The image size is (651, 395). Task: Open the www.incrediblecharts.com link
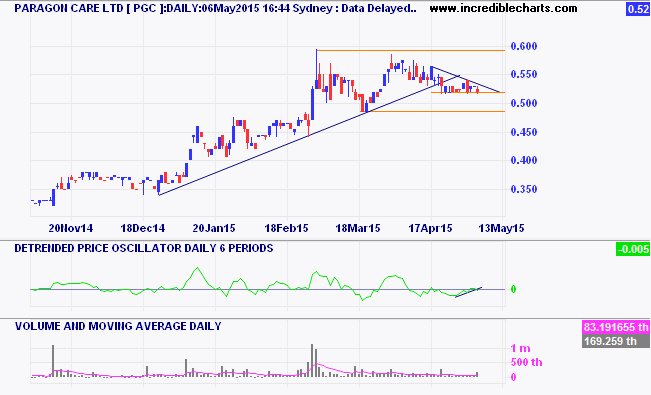click(503, 8)
